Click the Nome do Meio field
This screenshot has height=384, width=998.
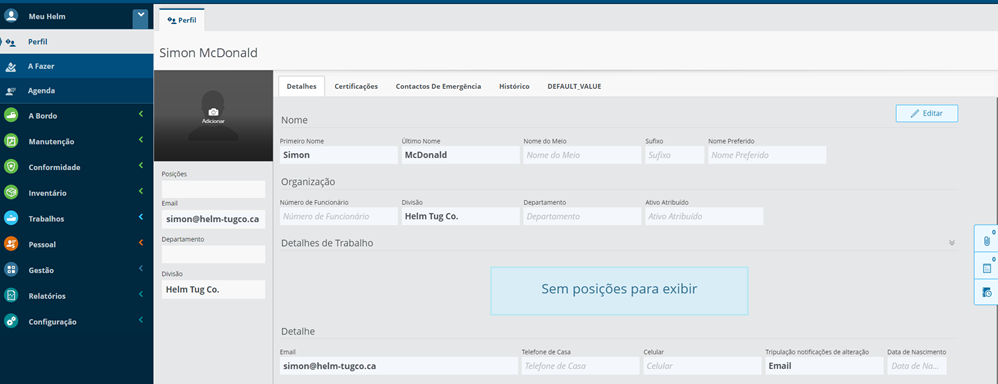click(582, 155)
